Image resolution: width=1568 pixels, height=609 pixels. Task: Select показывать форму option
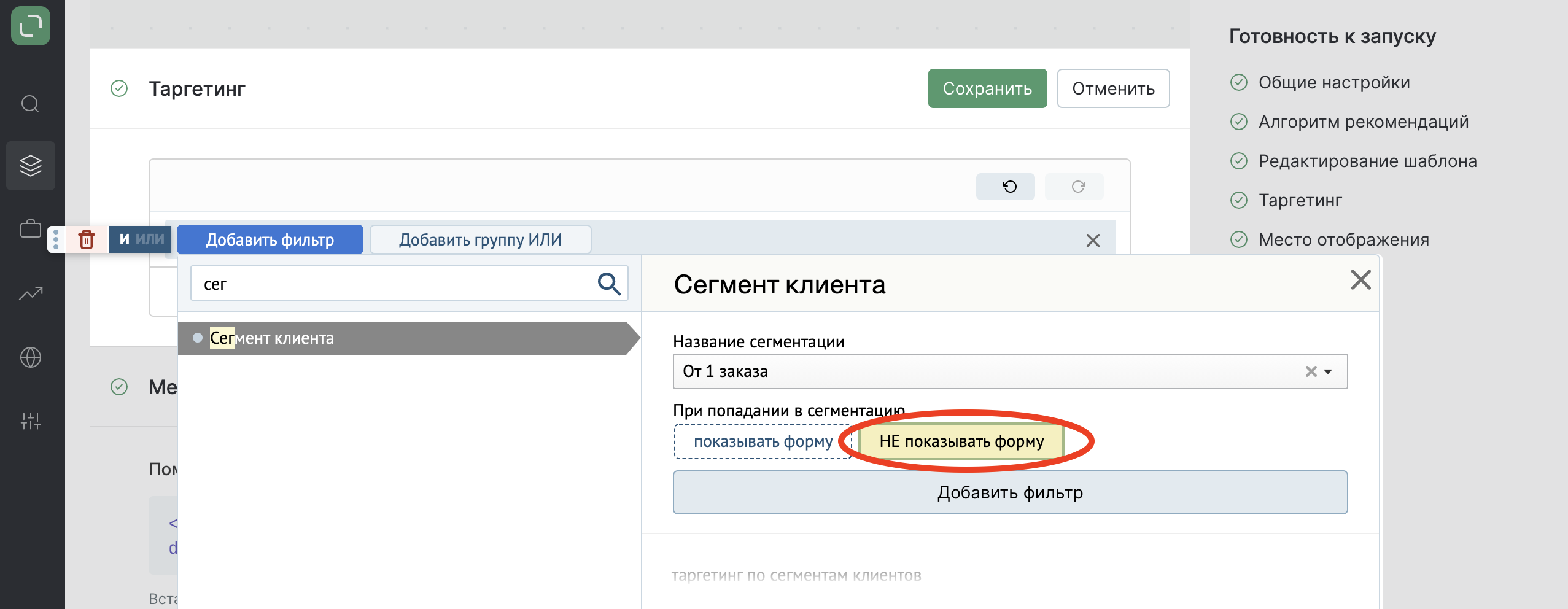pyautogui.click(x=763, y=441)
